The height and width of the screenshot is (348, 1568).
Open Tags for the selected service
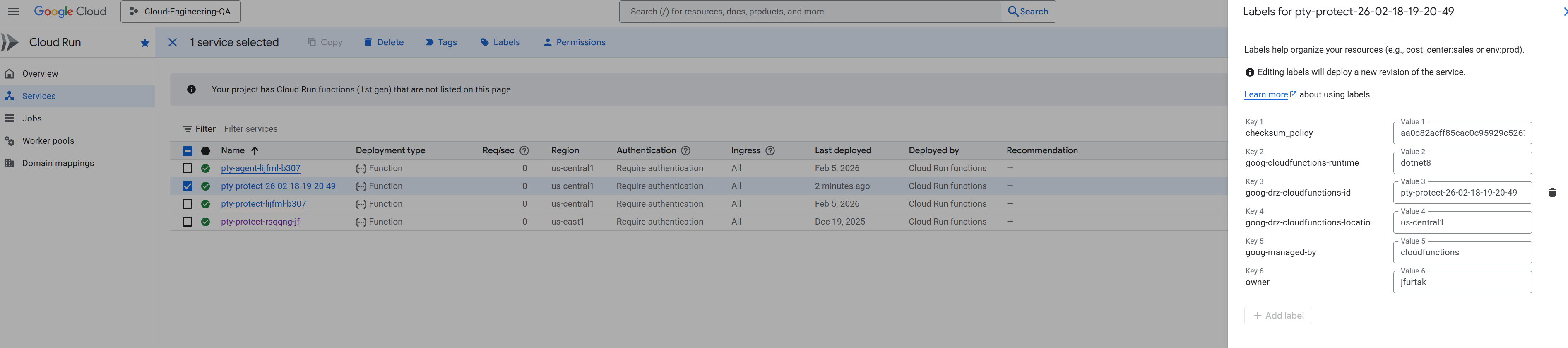click(x=441, y=42)
